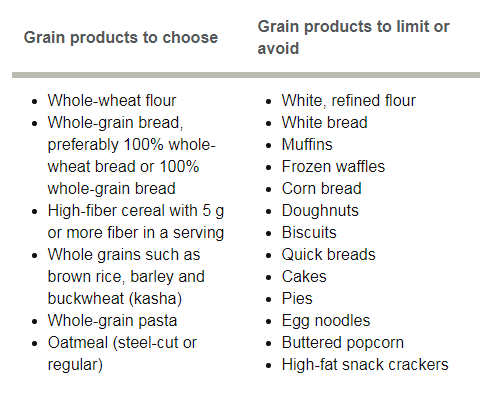Click the 'Corn bread' item
Viewport: 491px width, 396px height.
point(321,188)
